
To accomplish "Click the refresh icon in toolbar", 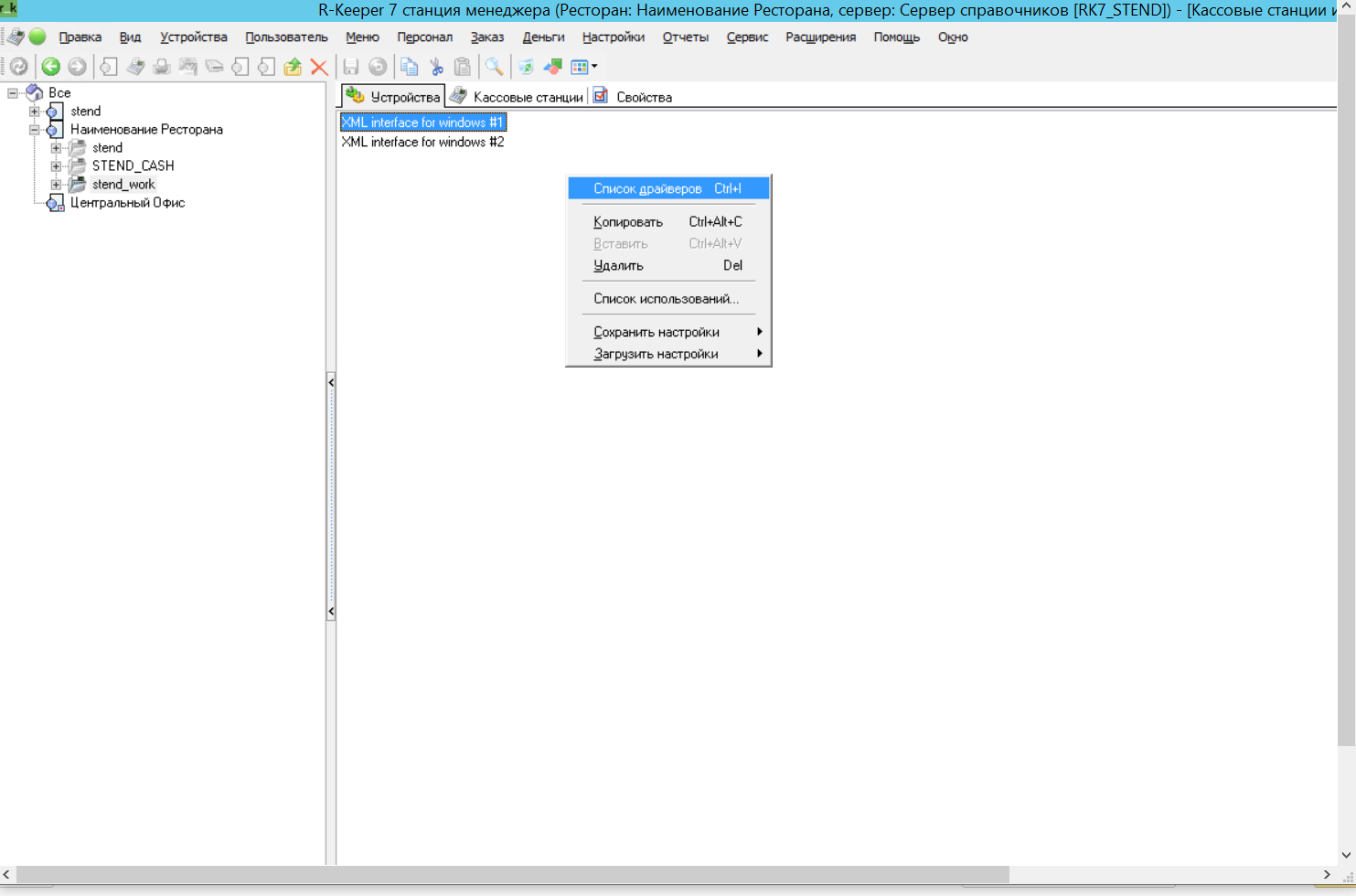I will [18, 67].
